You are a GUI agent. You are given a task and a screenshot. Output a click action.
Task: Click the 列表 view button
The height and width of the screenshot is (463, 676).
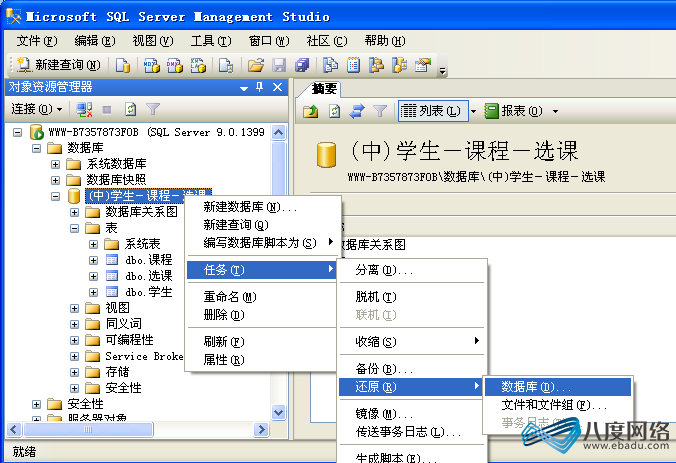tap(433, 111)
